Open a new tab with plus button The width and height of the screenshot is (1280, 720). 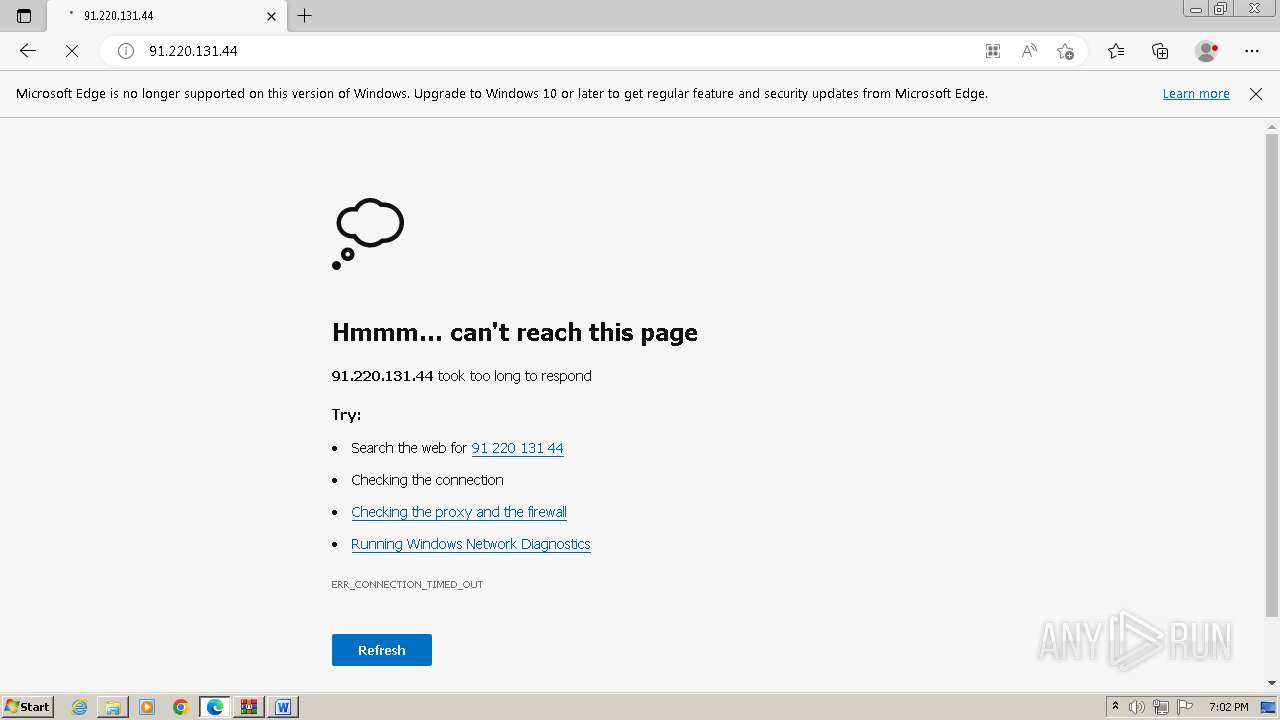(x=305, y=16)
